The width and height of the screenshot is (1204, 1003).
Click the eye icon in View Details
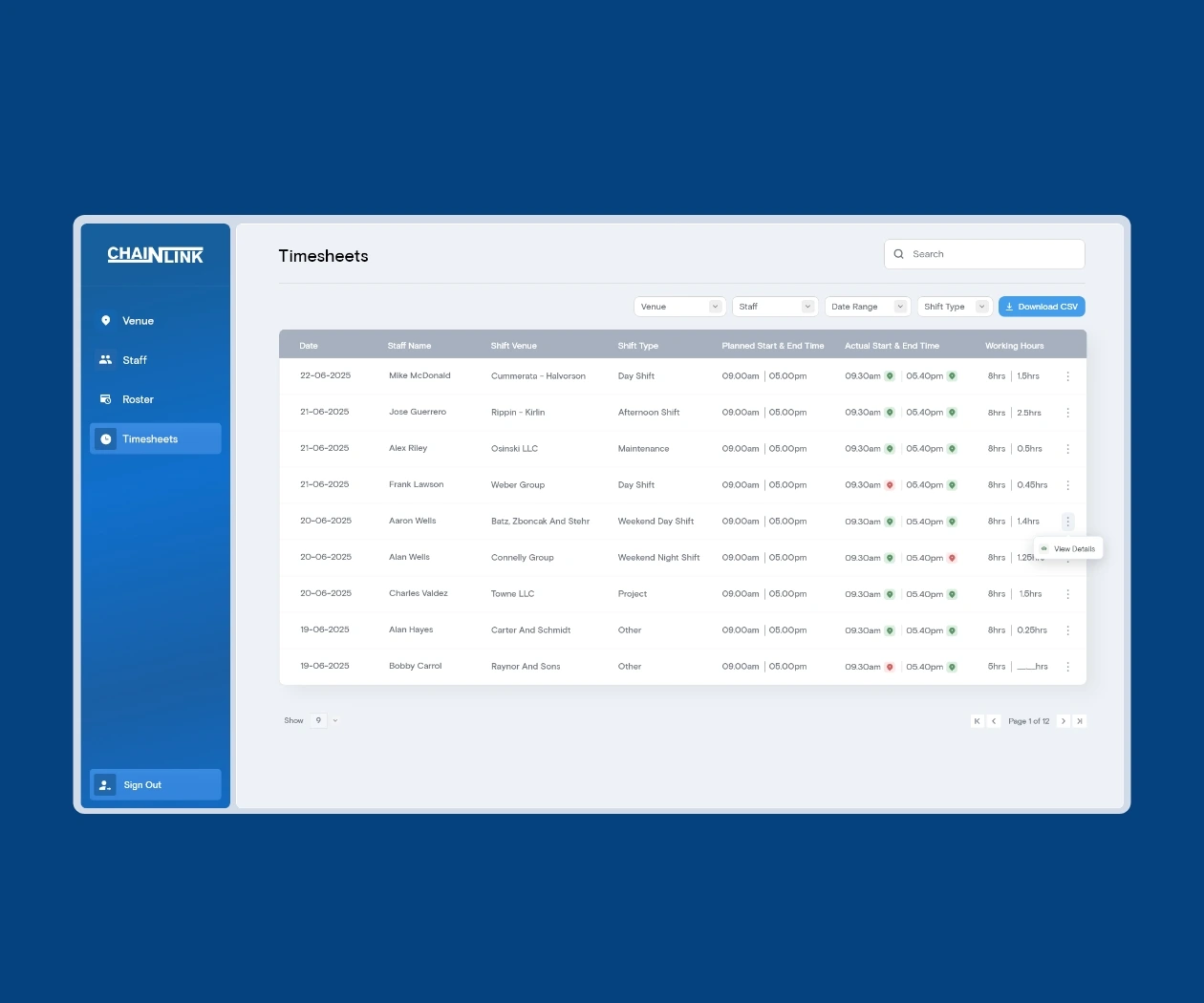coord(1044,549)
